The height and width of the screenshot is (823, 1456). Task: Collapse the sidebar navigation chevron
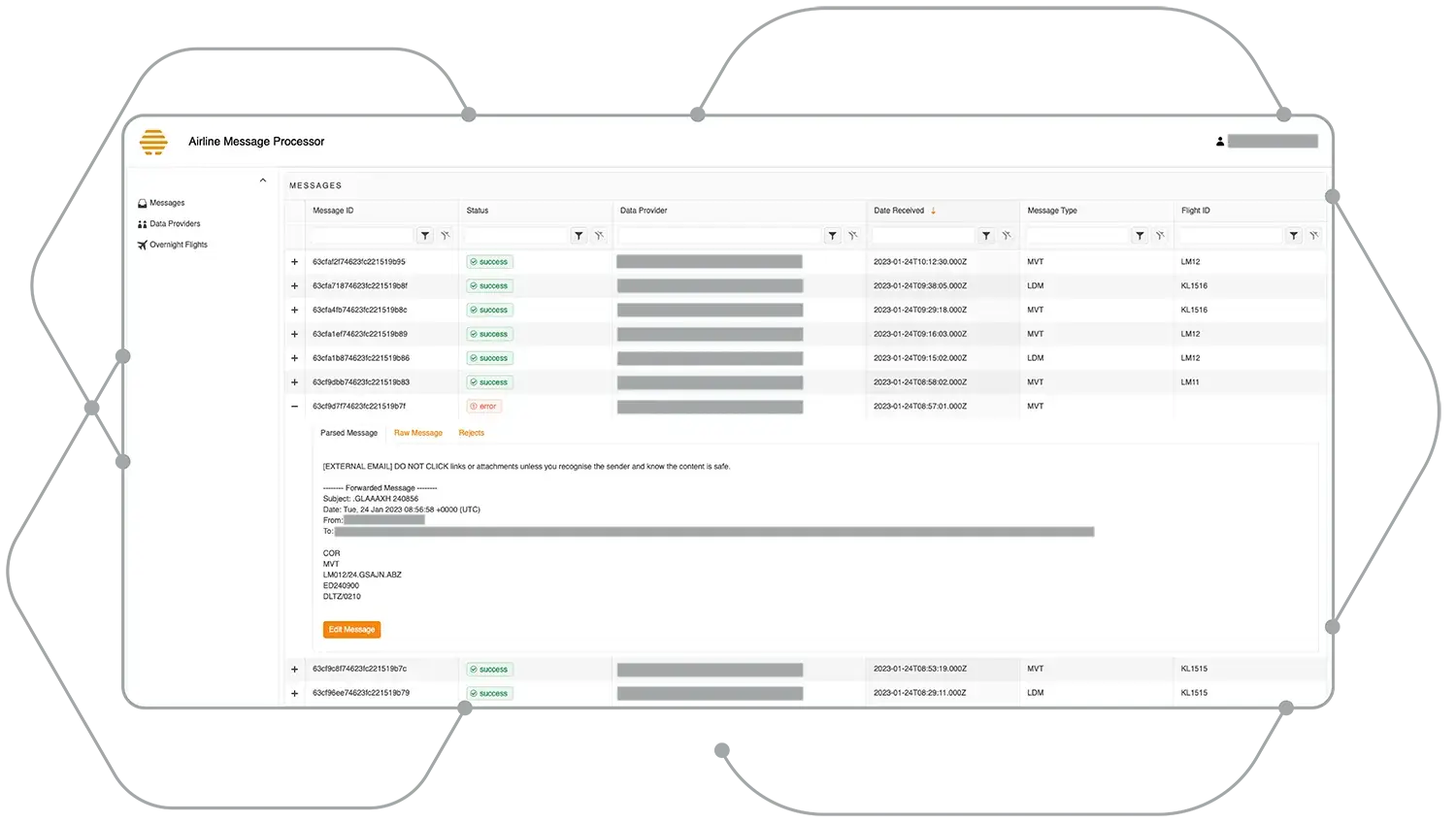263,181
